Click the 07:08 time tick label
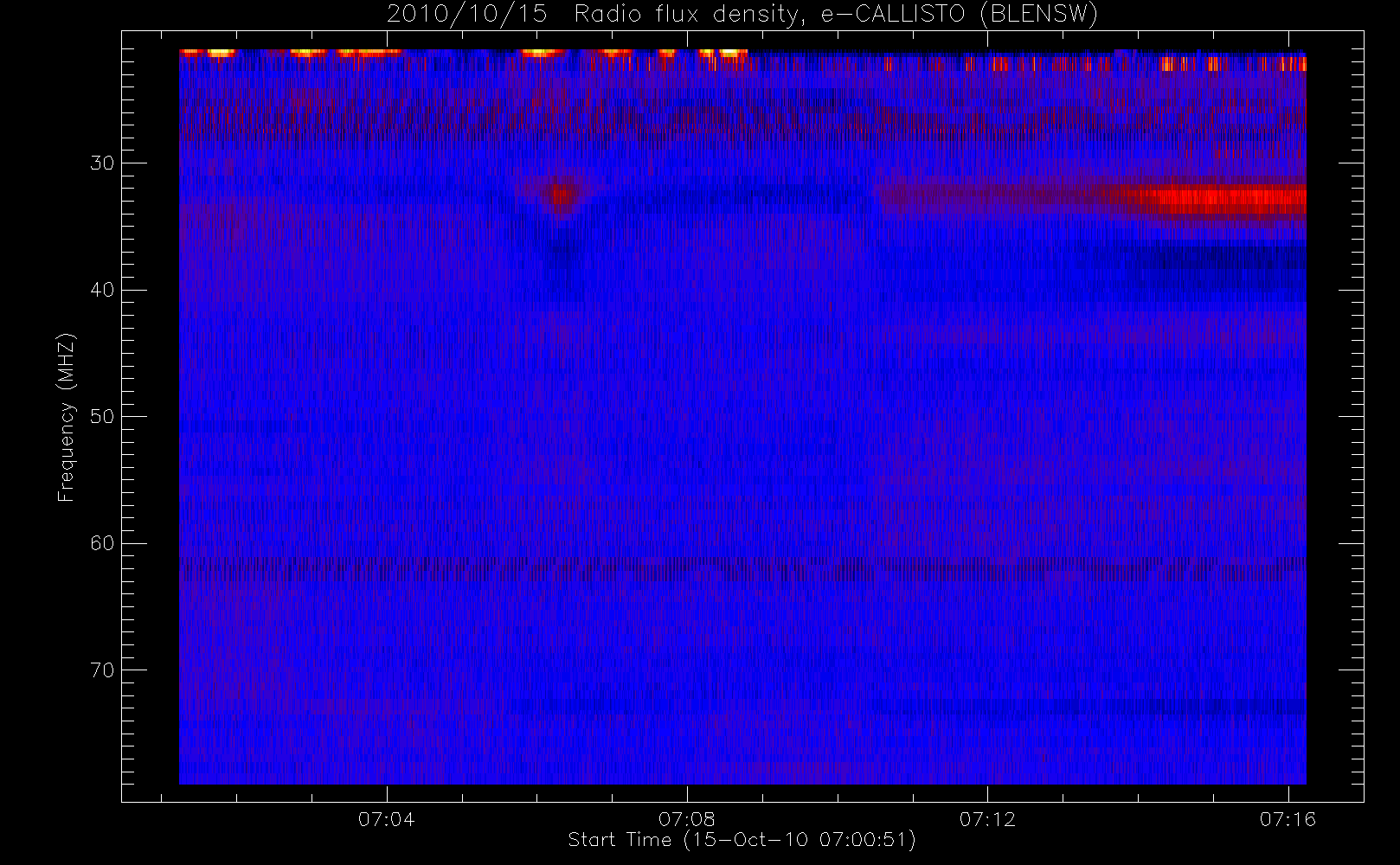The height and width of the screenshot is (865, 1400). 686,819
